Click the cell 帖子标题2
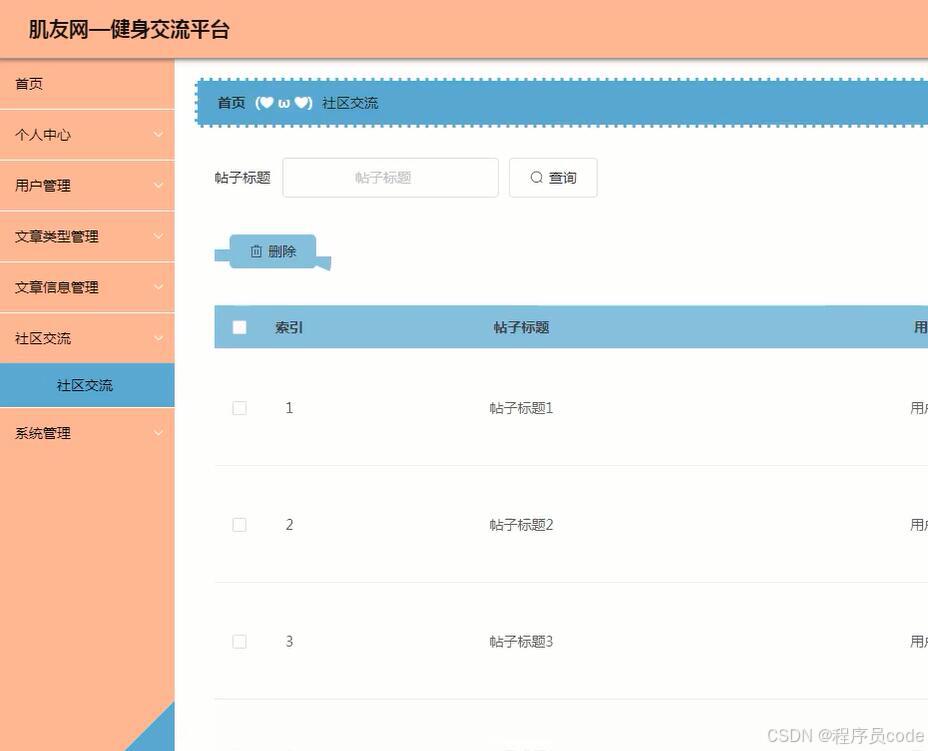 (521, 525)
